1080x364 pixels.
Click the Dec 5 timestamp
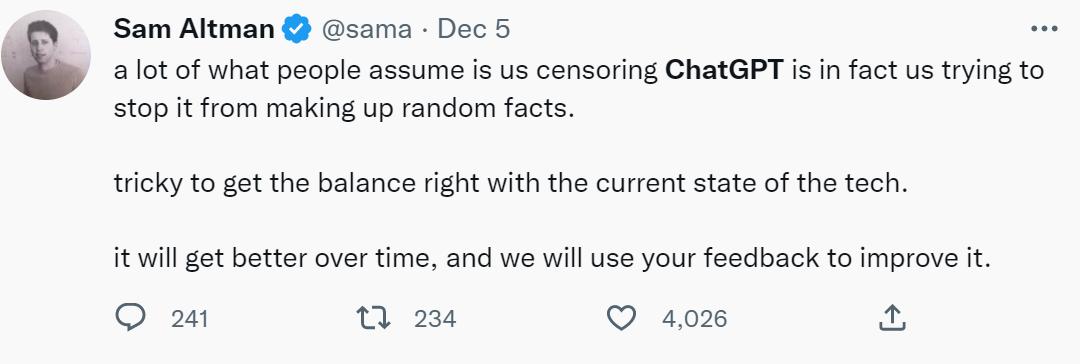[474, 29]
